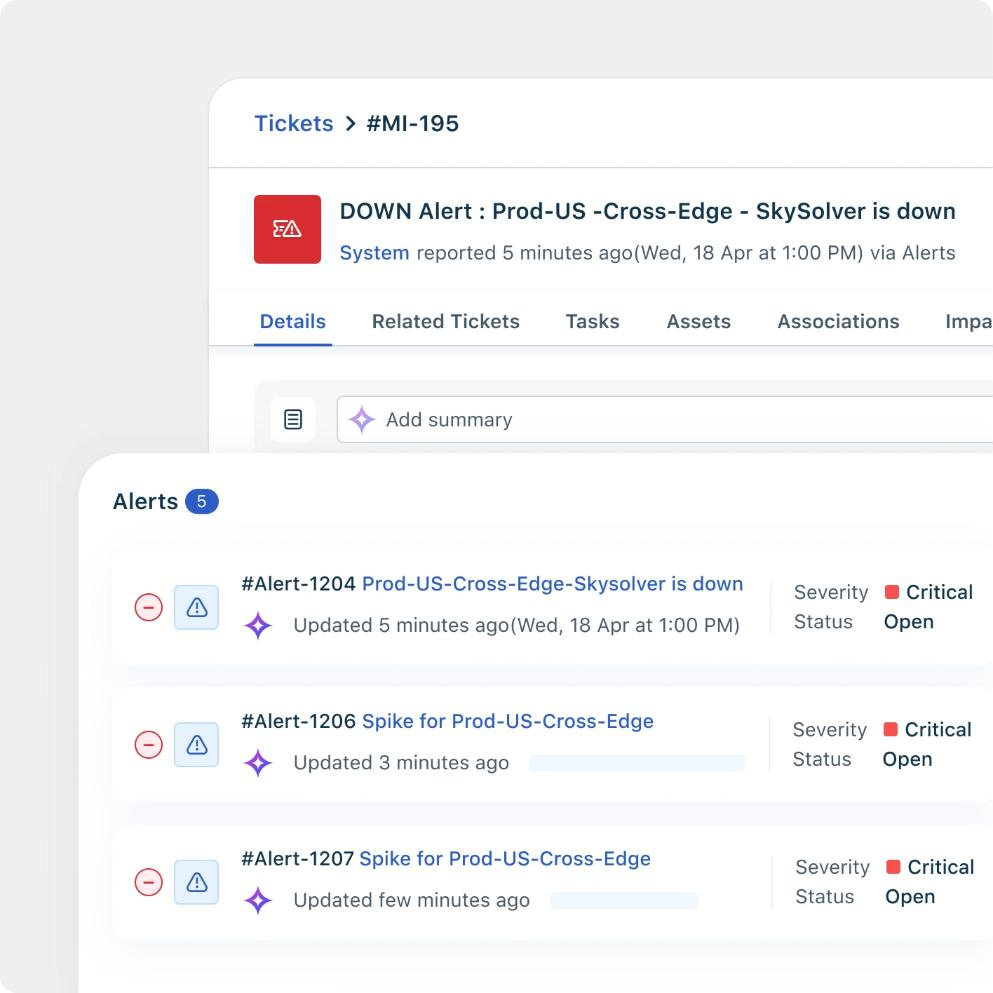Click the warning triangle icon for Alert-1204

[x=196, y=607]
